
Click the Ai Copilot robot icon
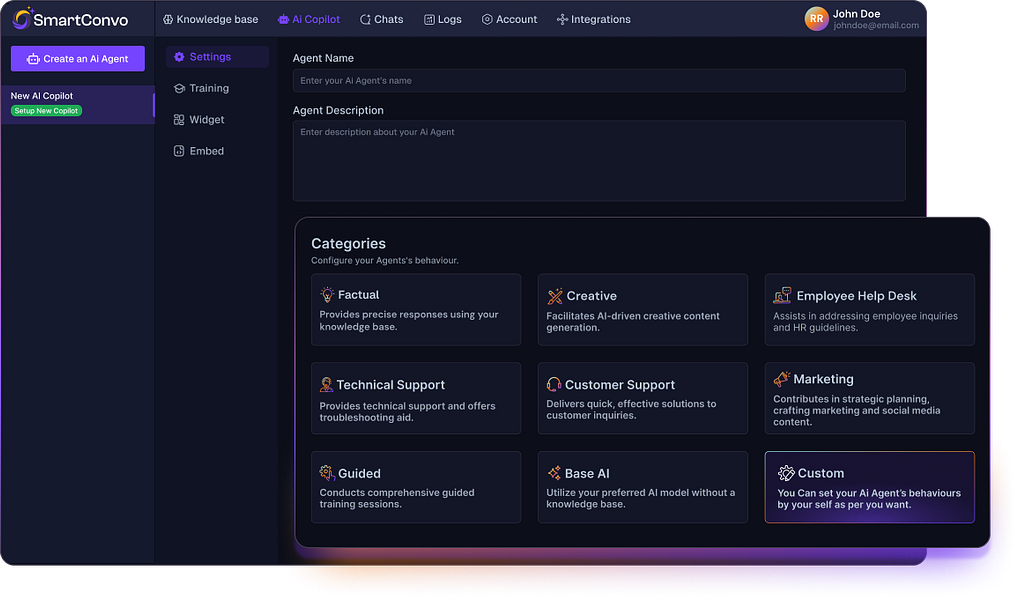pyautogui.click(x=283, y=20)
